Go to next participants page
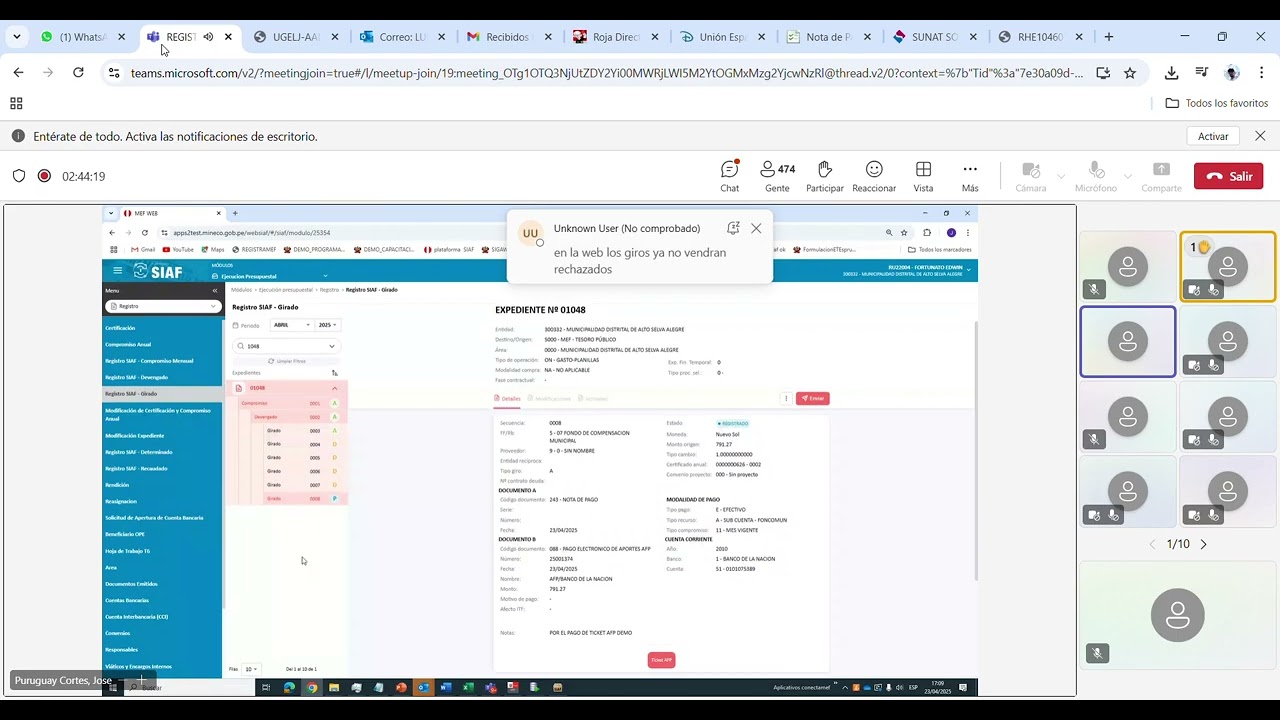The height and width of the screenshot is (720, 1280). click(x=1203, y=544)
